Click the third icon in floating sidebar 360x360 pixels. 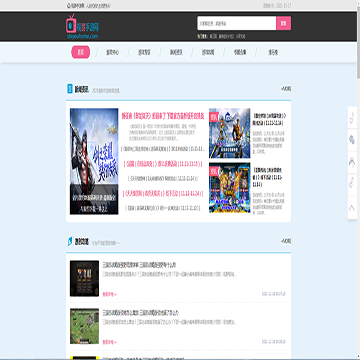coord(352,162)
